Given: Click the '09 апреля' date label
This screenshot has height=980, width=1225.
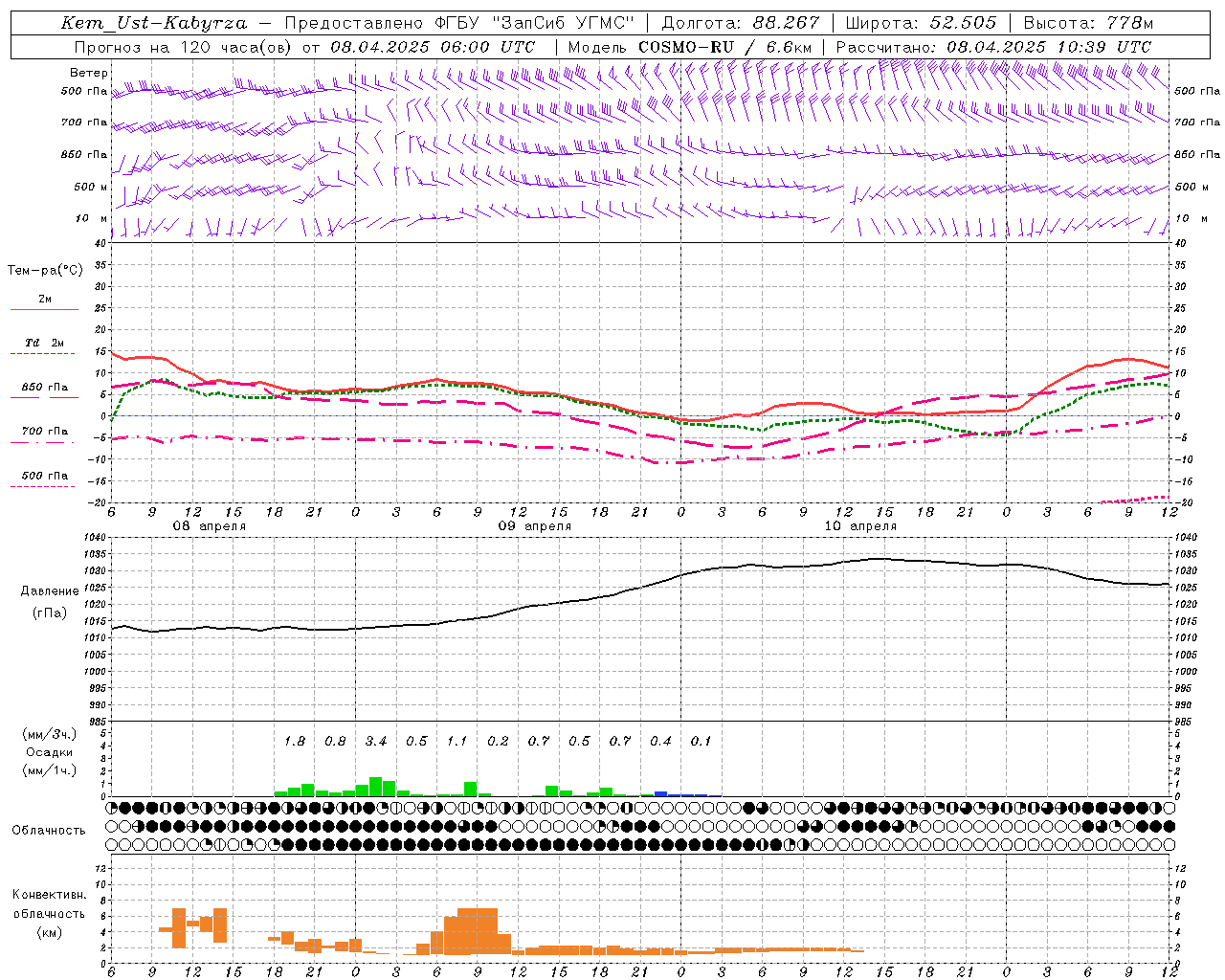Looking at the screenshot, I should point(534,526).
